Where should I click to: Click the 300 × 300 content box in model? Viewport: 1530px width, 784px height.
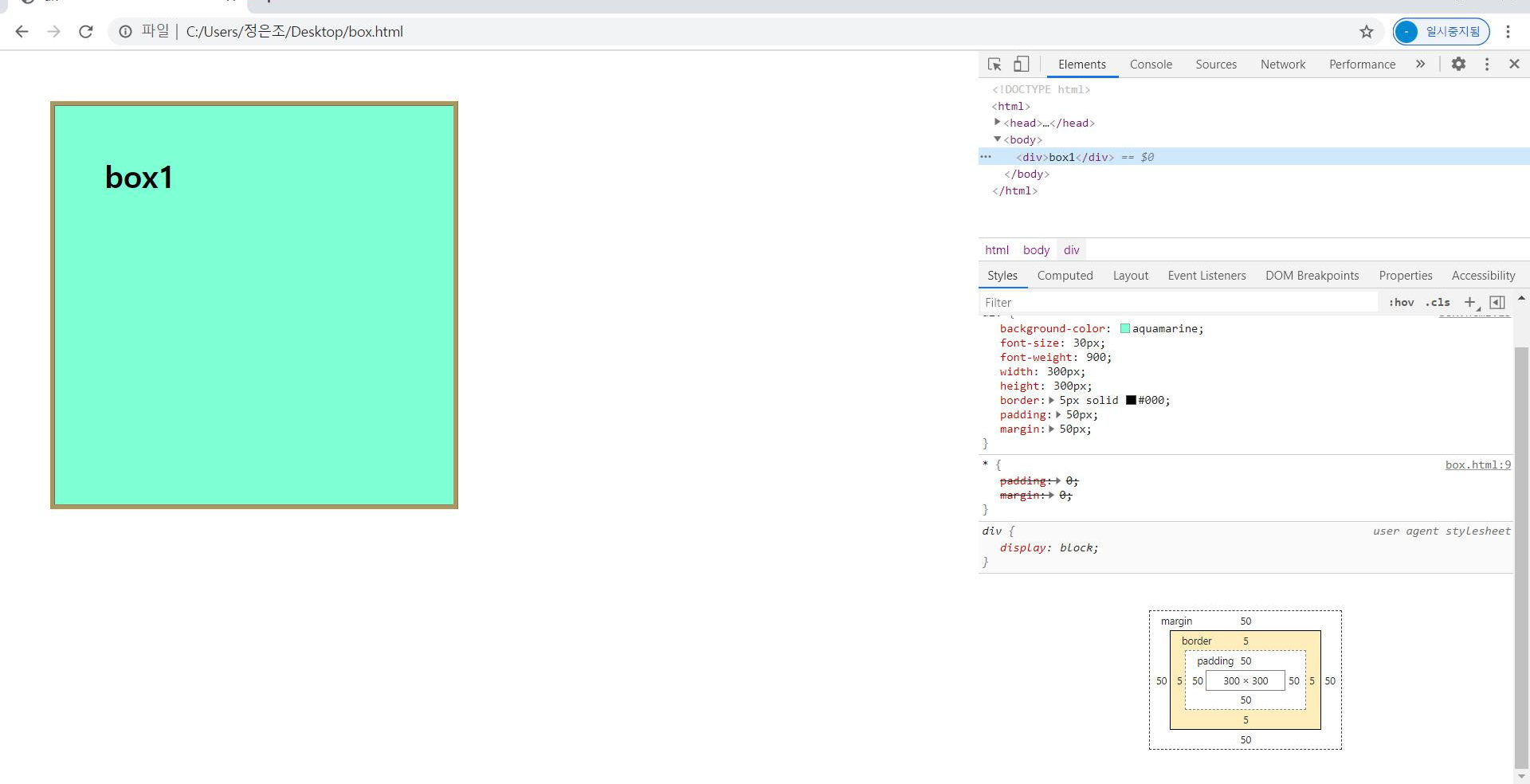1246,680
